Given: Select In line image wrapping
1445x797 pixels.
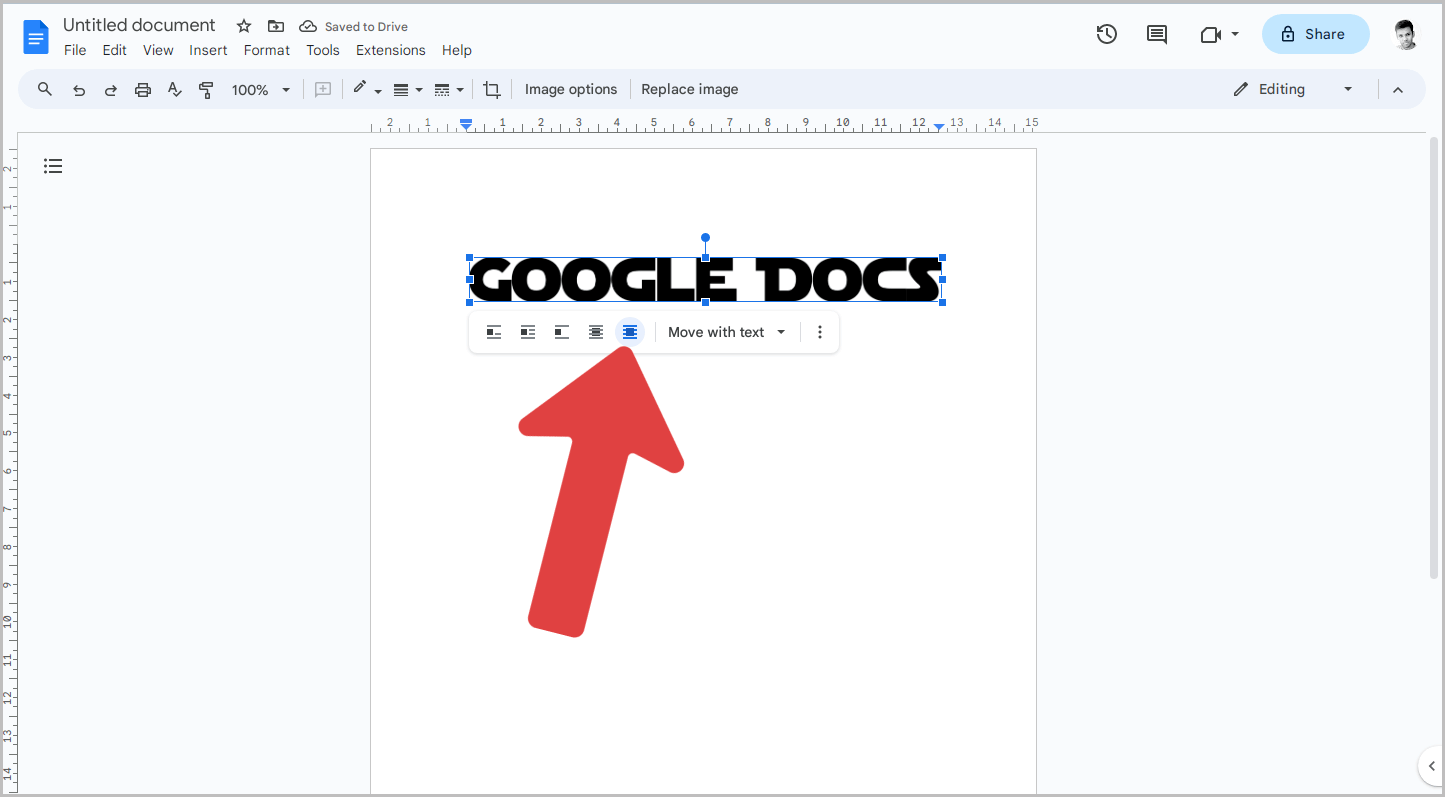Looking at the screenshot, I should click(494, 331).
